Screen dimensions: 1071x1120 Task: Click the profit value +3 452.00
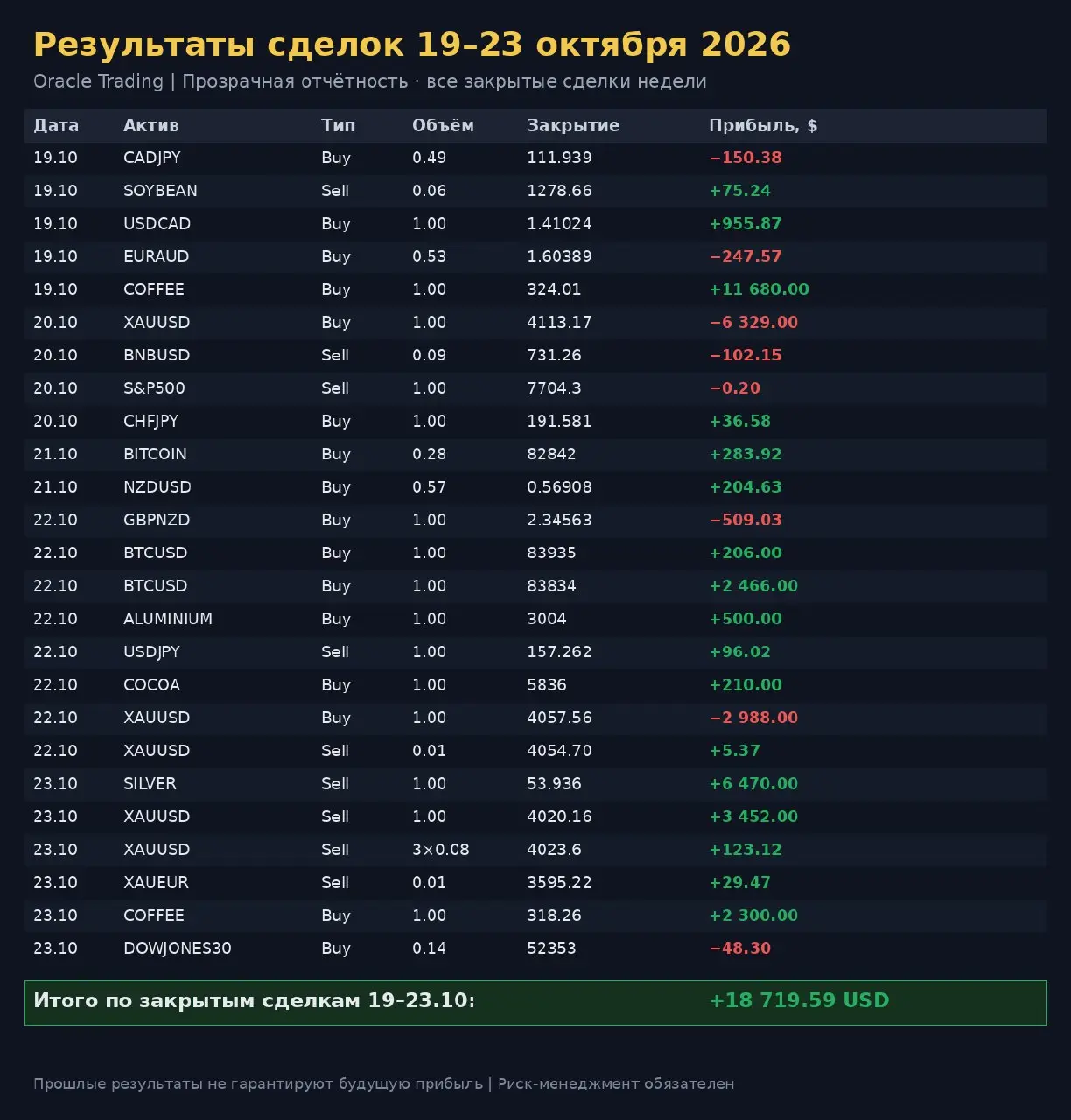point(753,816)
